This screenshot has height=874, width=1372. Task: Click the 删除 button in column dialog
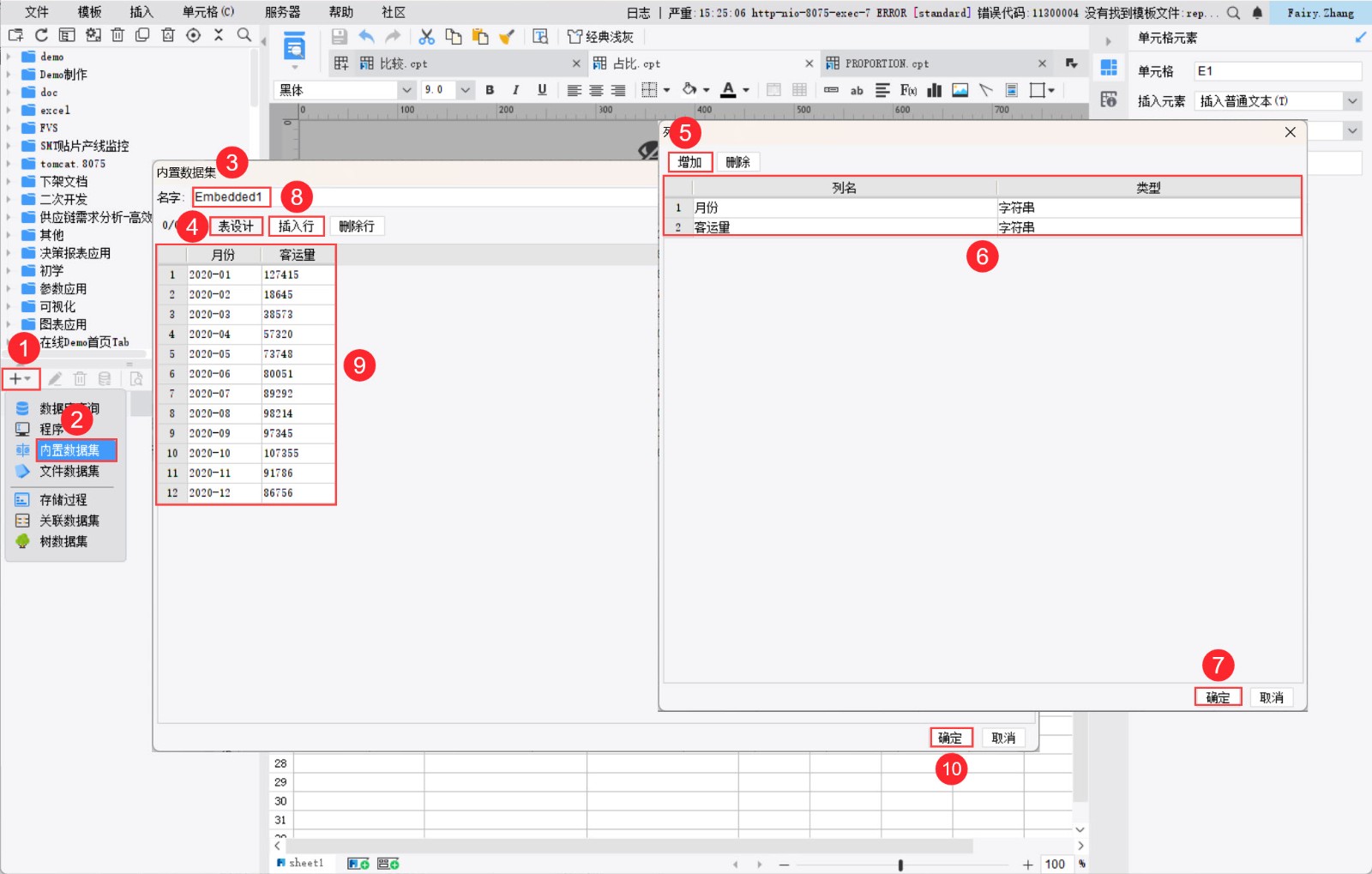point(738,162)
